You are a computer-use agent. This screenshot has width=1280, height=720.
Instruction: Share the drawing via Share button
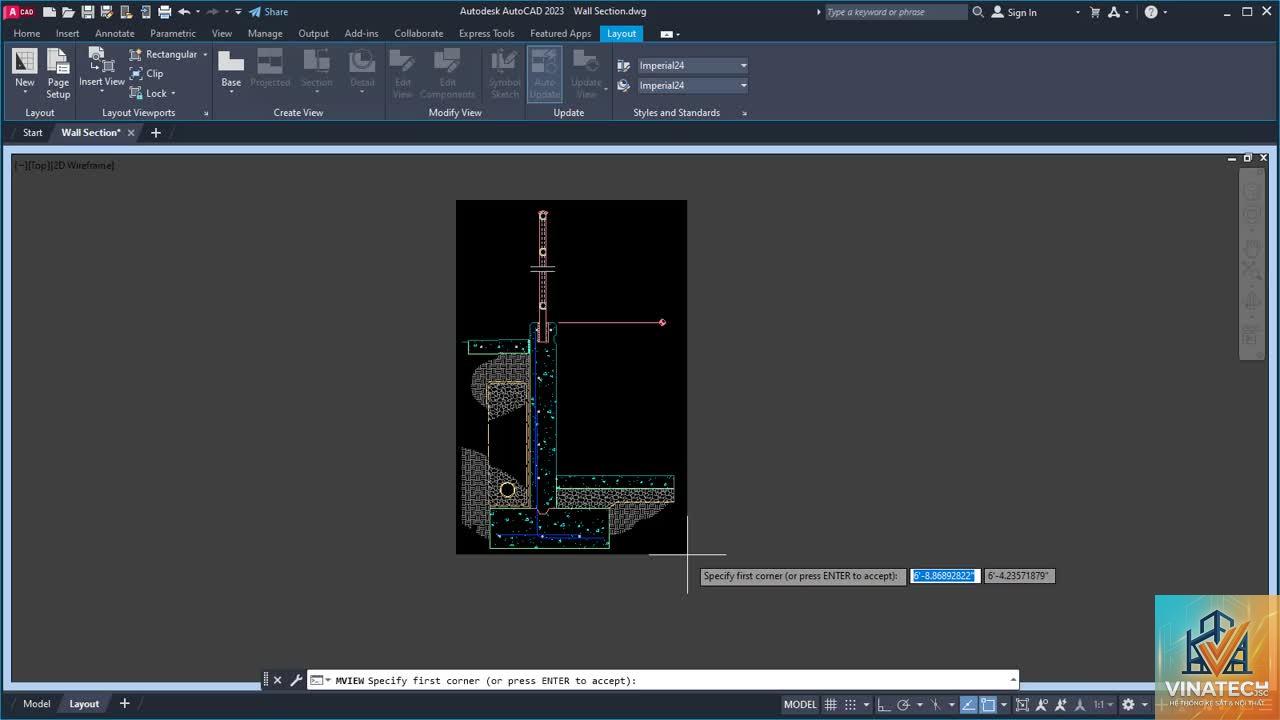(x=268, y=12)
